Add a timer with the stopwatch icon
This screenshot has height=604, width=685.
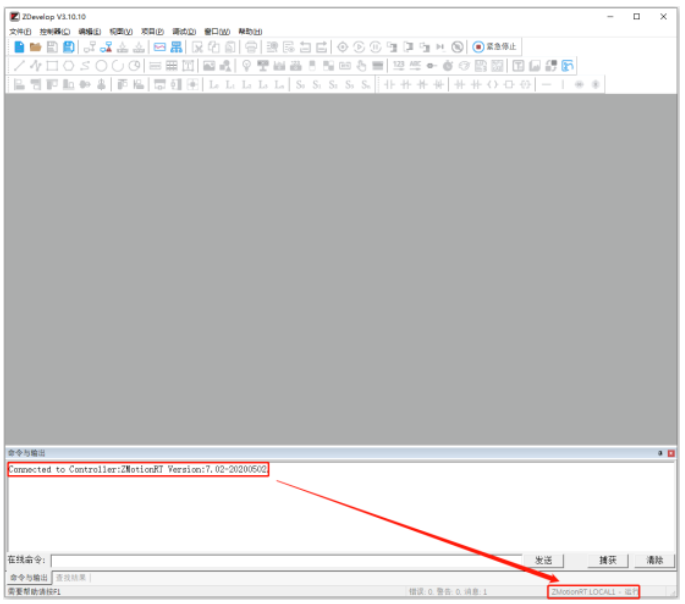click(448, 66)
